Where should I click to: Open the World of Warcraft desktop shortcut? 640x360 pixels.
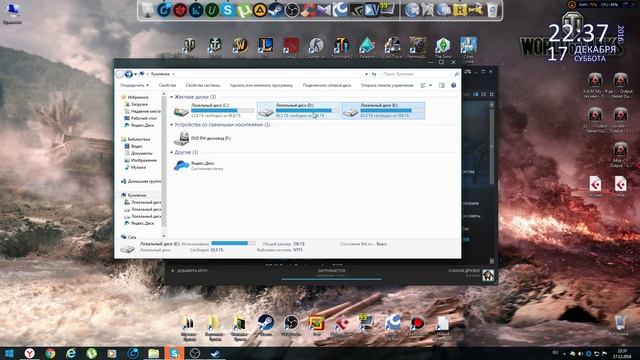(240, 46)
